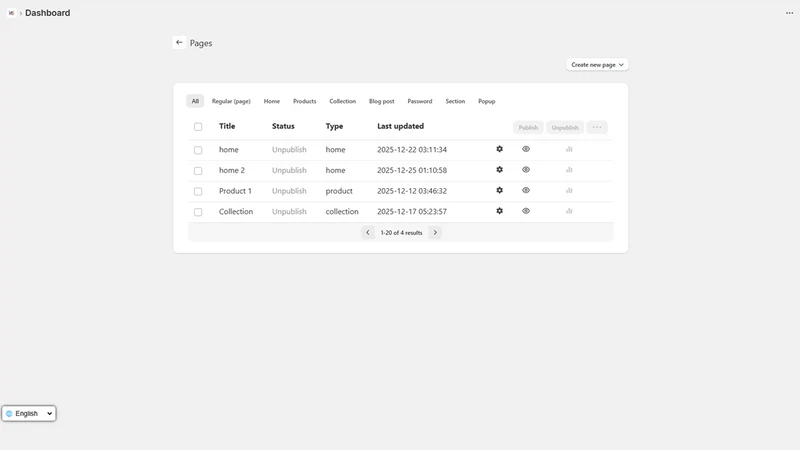Switch to the Password tab
This screenshot has width=800, height=450.
[x=420, y=101]
